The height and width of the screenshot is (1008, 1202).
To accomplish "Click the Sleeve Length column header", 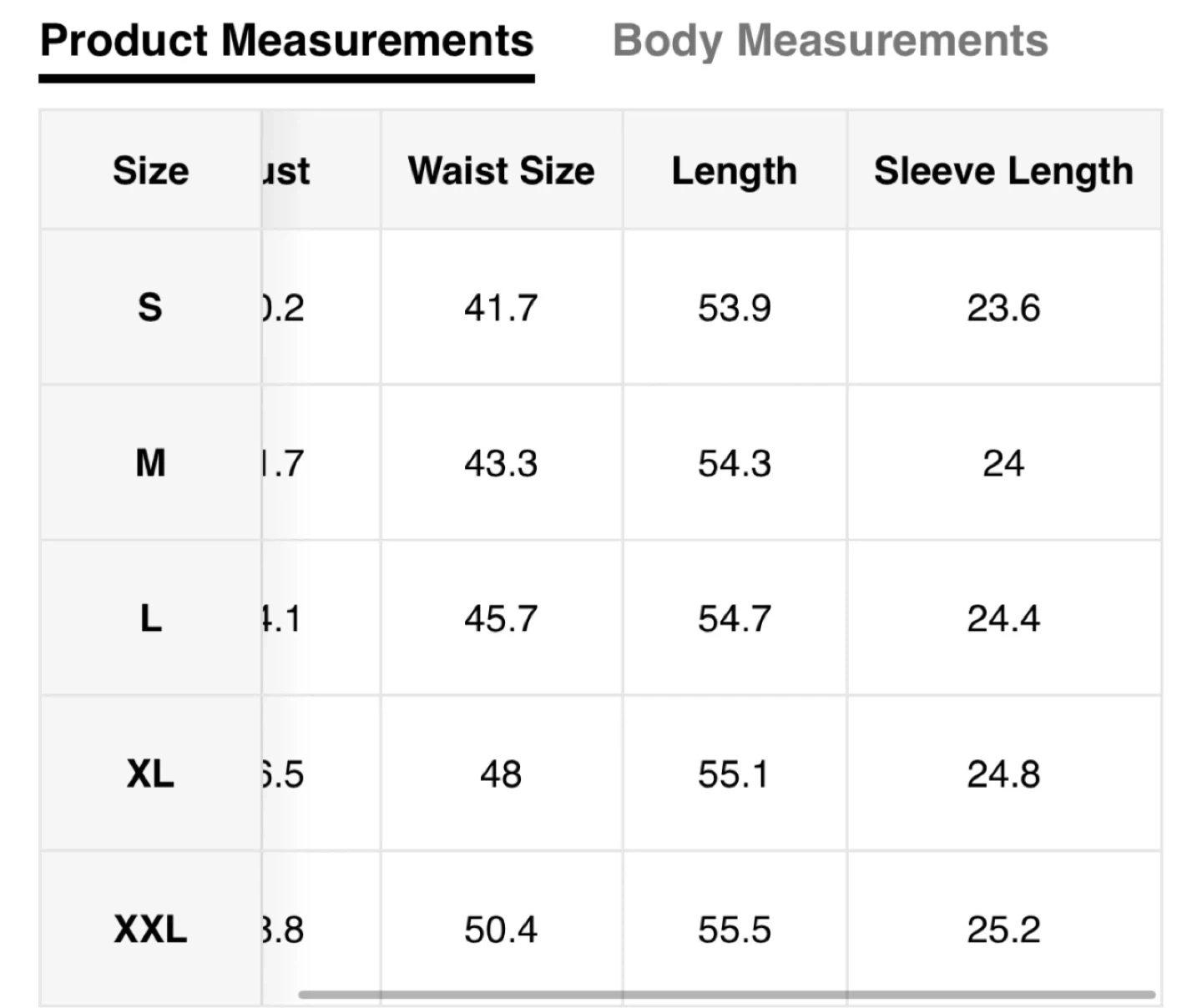I will click(x=1003, y=170).
